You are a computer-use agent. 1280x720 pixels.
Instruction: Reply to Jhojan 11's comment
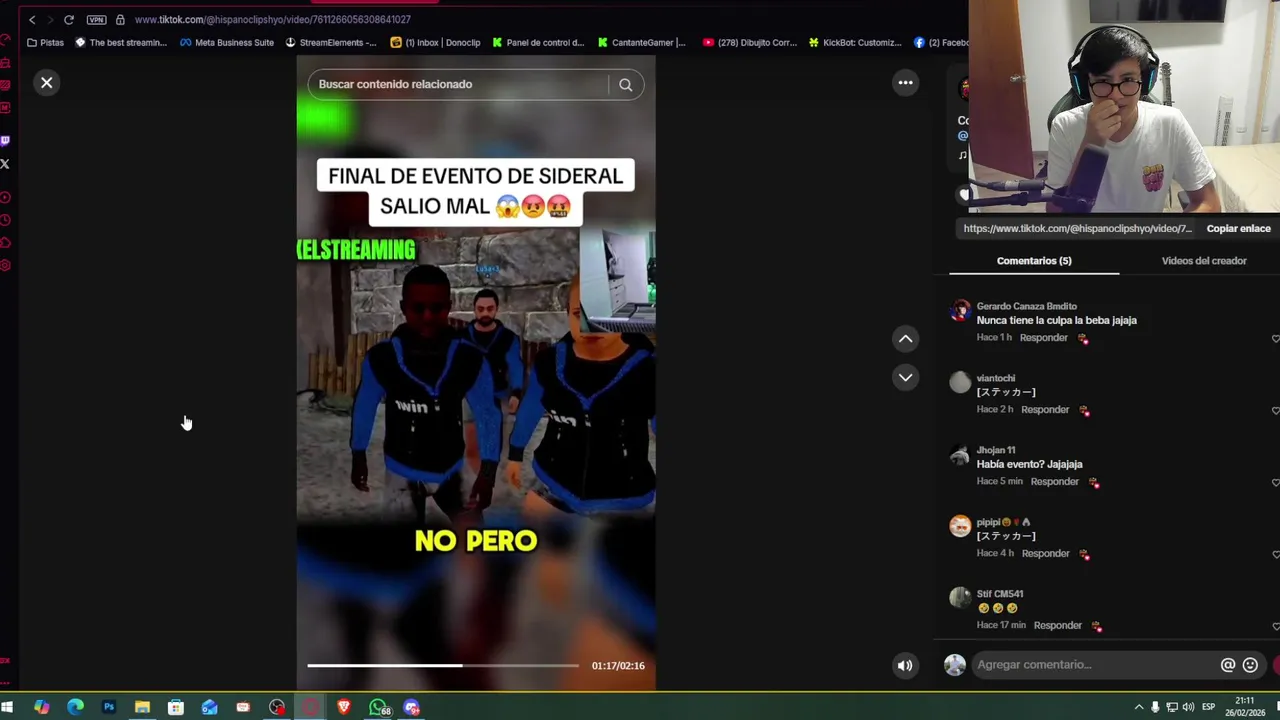pyautogui.click(x=1055, y=482)
